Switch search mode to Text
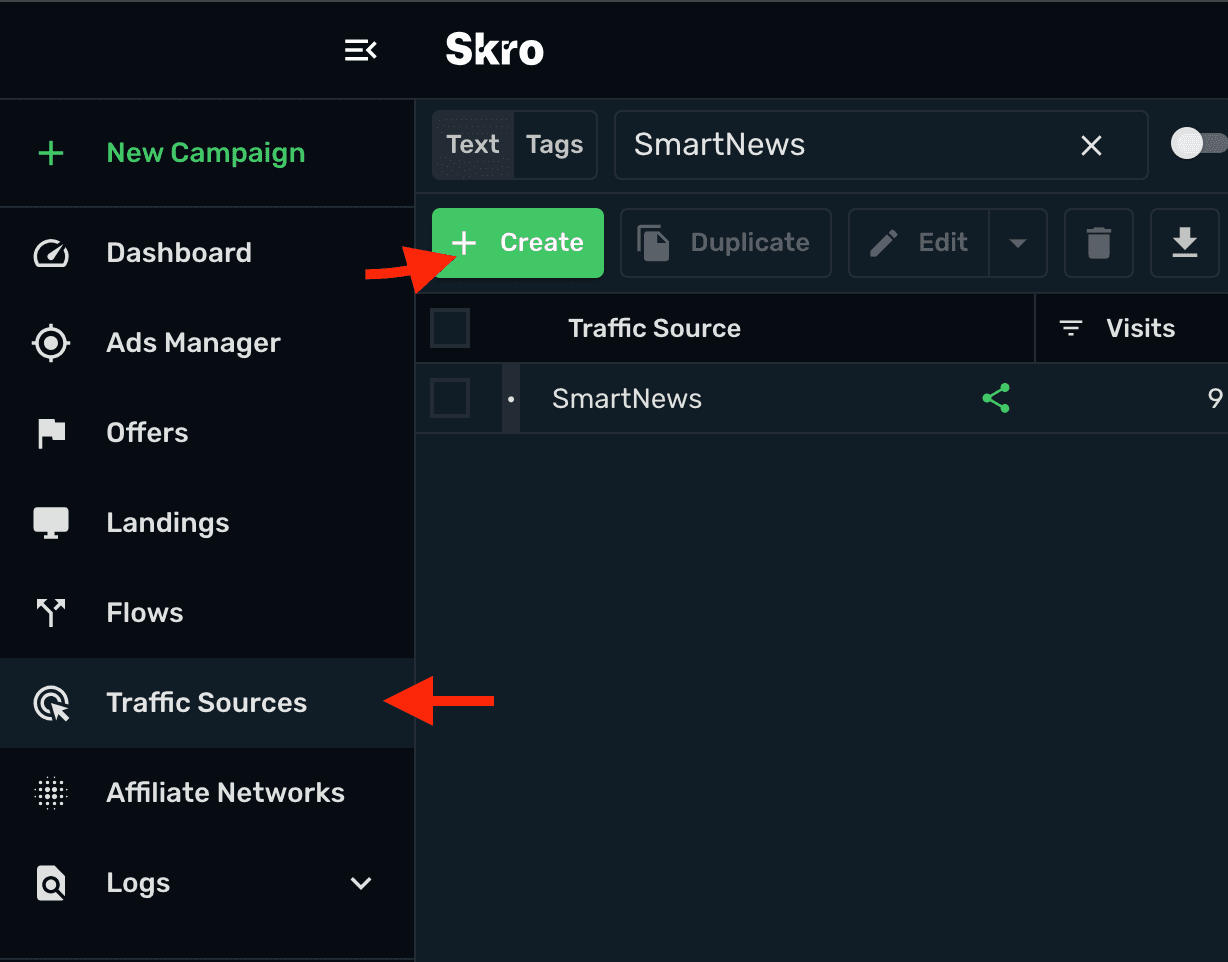1228x962 pixels. click(x=473, y=145)
